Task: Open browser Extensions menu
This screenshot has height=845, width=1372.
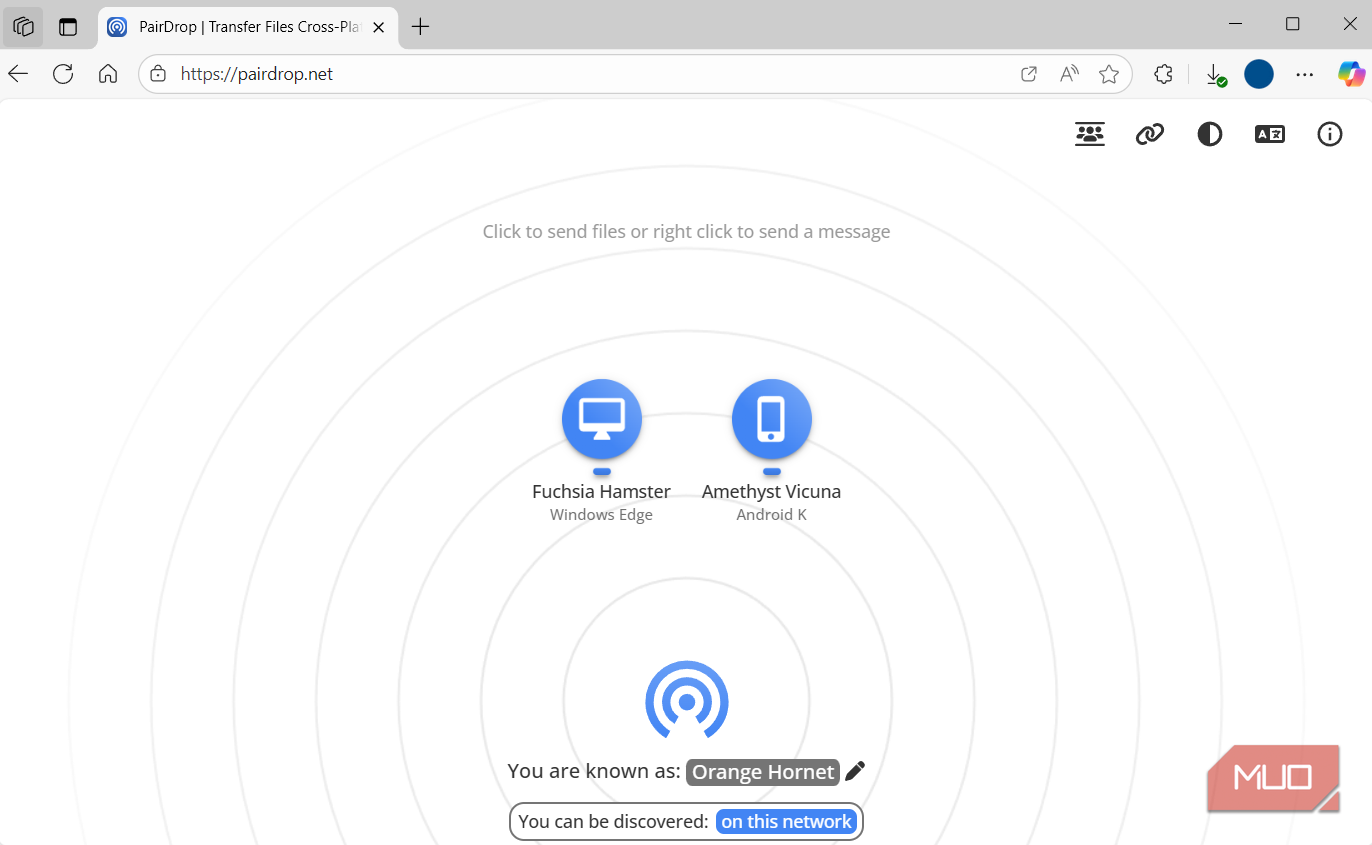Action: (x=1163, y=74)
